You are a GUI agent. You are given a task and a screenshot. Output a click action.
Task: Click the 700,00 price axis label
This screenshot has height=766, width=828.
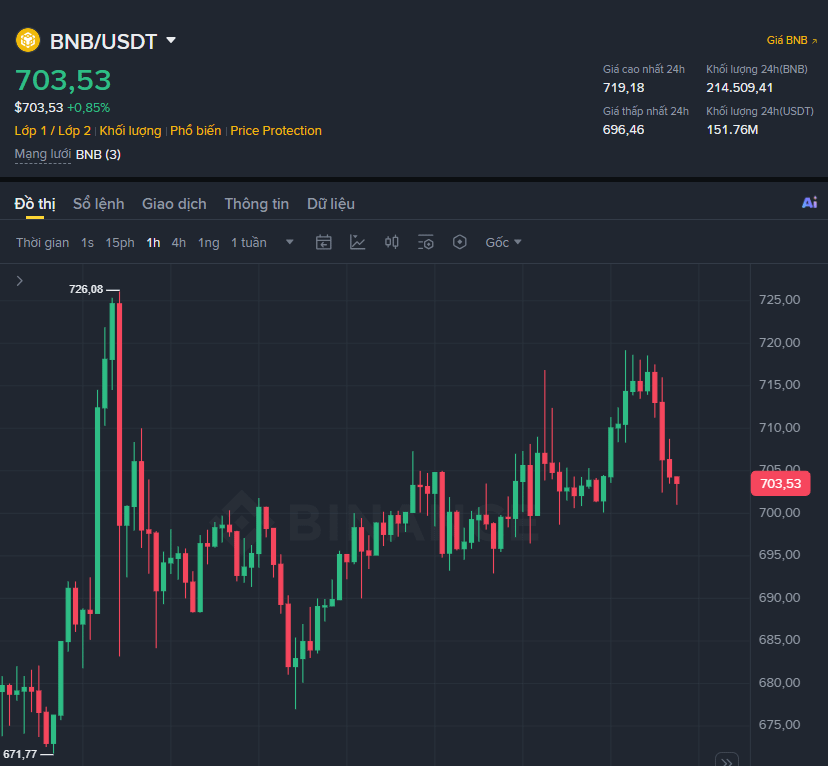click(779, 513)
